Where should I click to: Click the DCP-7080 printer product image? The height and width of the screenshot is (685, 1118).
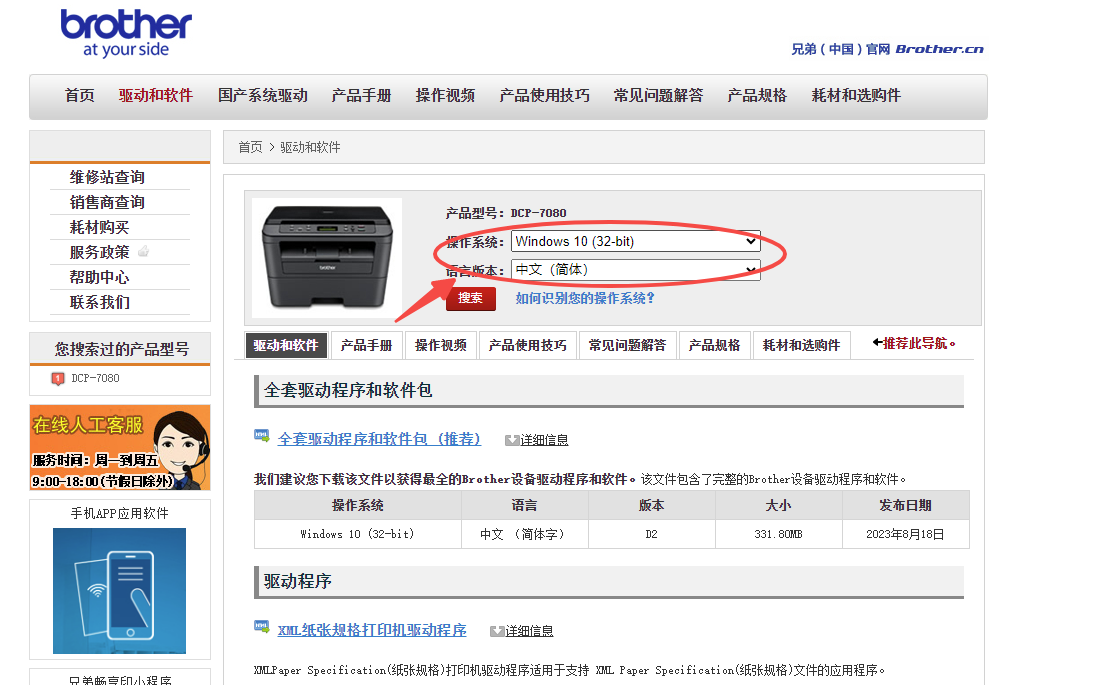pos(327,255)
